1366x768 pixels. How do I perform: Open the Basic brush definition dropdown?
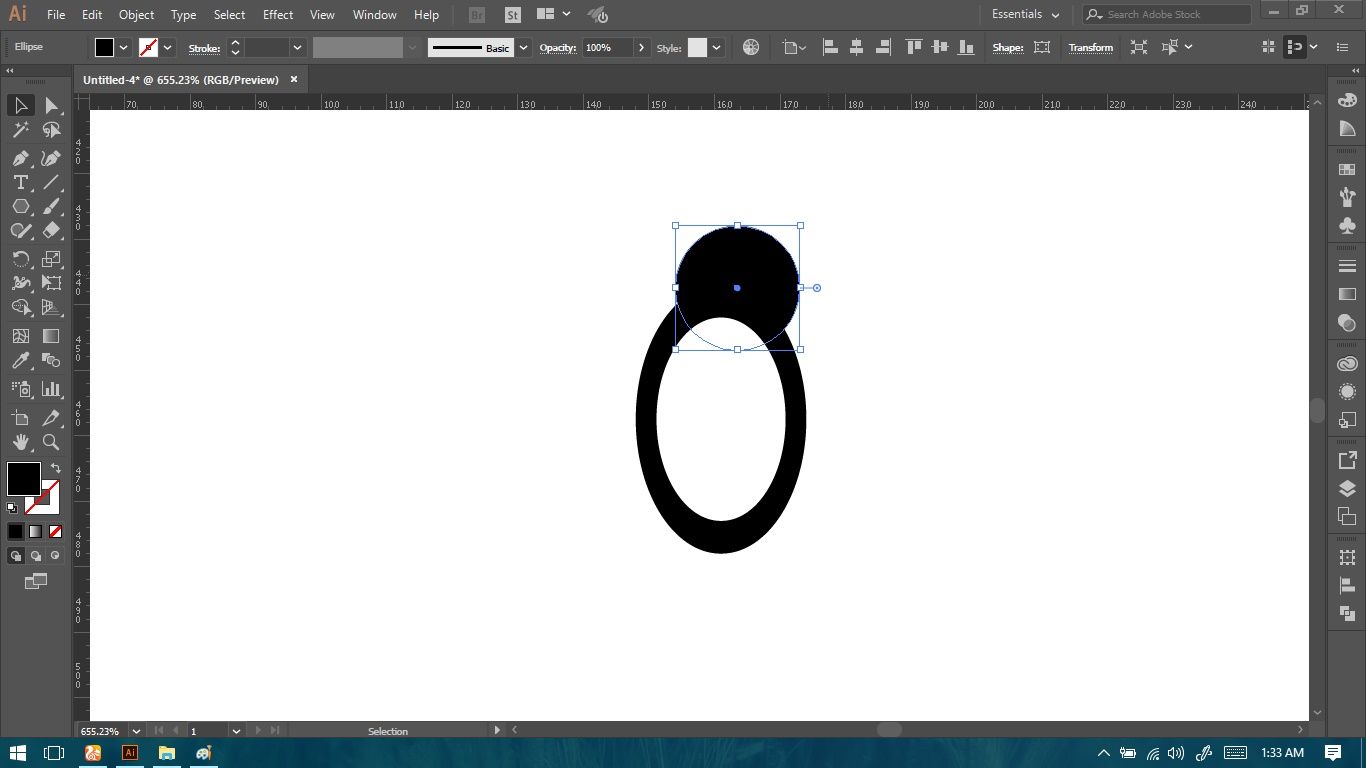click(x=523, y=47)
